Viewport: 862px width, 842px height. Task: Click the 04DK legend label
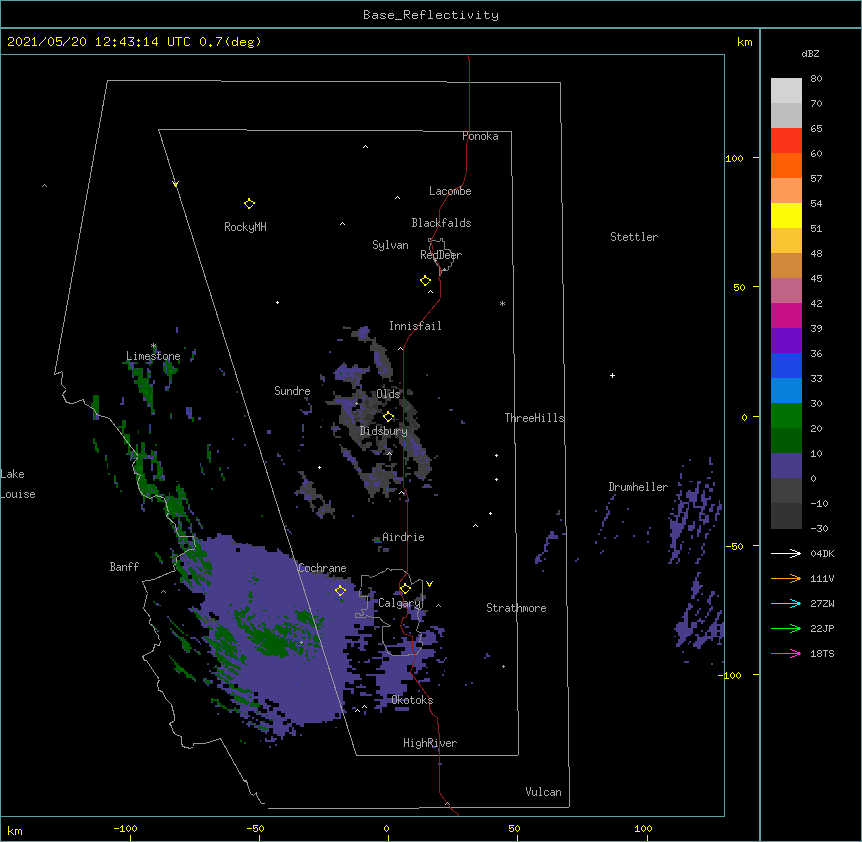(822, 553)
